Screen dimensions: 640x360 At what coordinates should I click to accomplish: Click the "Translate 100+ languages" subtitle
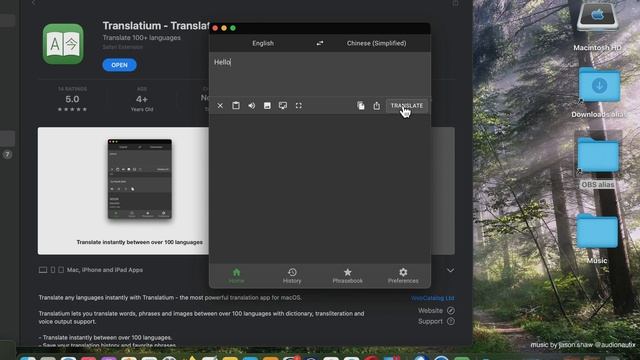coord(142,38)
